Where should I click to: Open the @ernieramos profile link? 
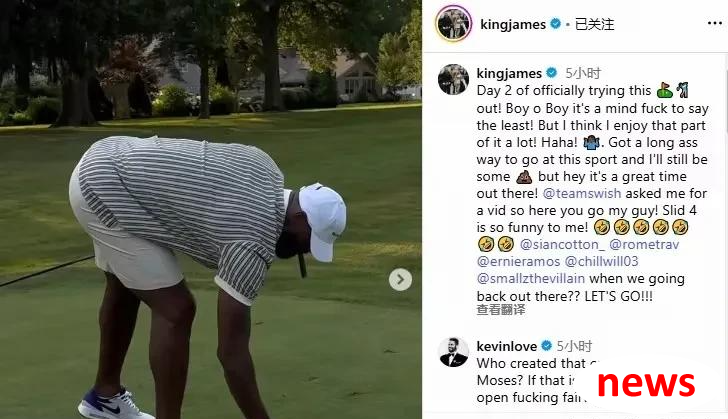pyautogui.click(x=519, y=262)
